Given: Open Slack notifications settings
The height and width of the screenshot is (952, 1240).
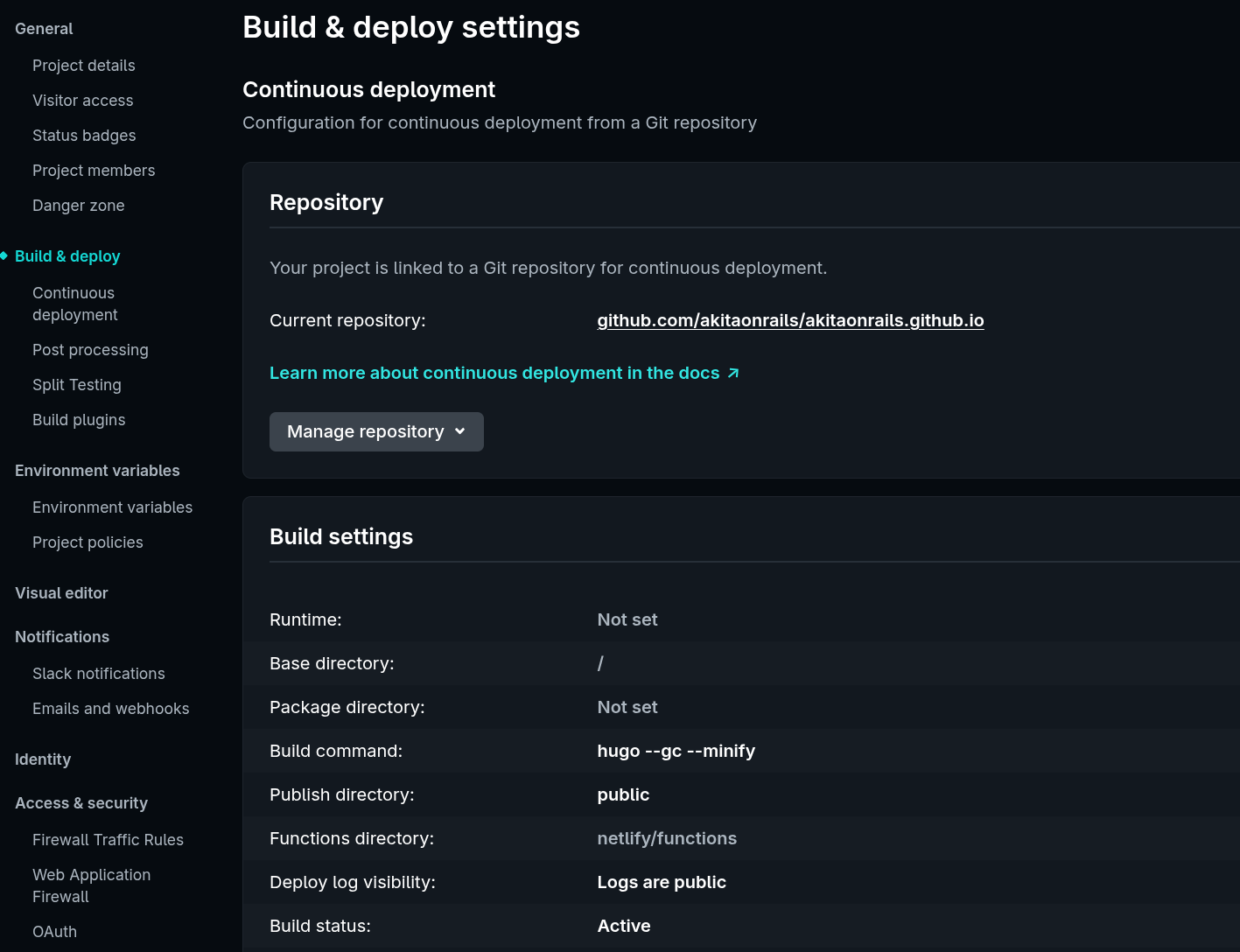Looking at the screenshot, I should [x=99, y=674].
